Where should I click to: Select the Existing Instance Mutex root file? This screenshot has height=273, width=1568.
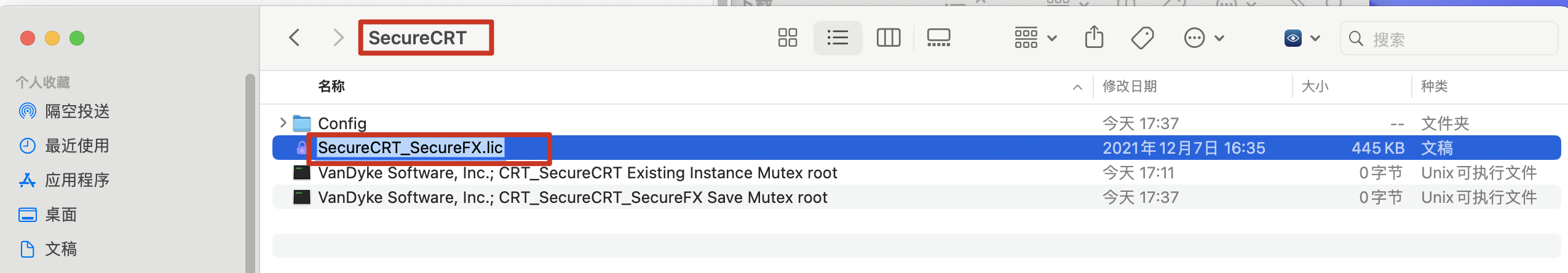point(577,173)
